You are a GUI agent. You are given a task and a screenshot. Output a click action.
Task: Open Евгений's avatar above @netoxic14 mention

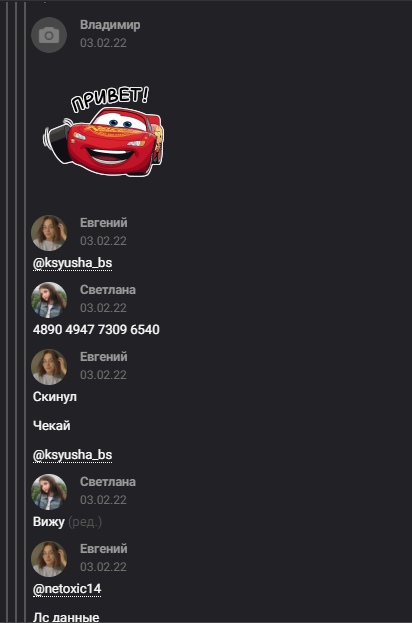(49, 559)
